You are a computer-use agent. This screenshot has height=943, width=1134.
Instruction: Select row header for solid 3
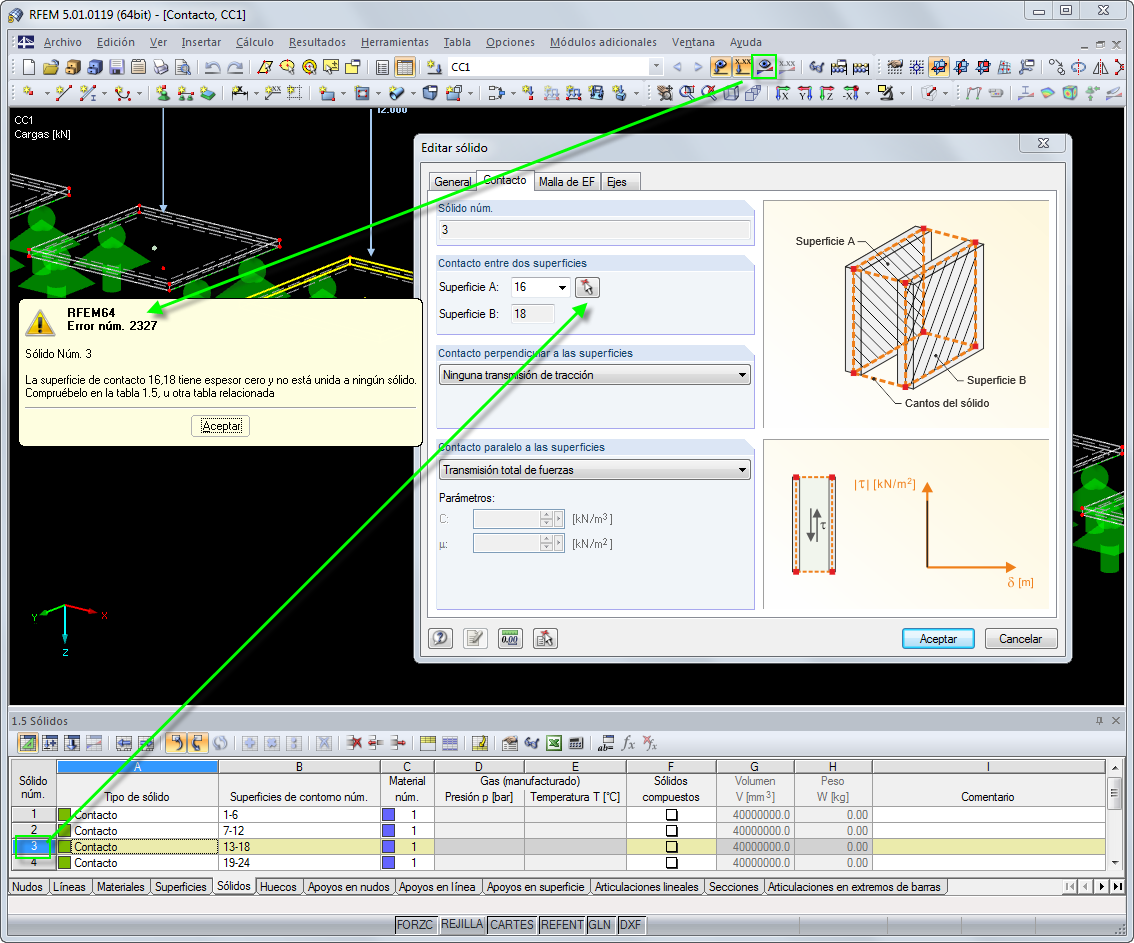coord(33,847)
